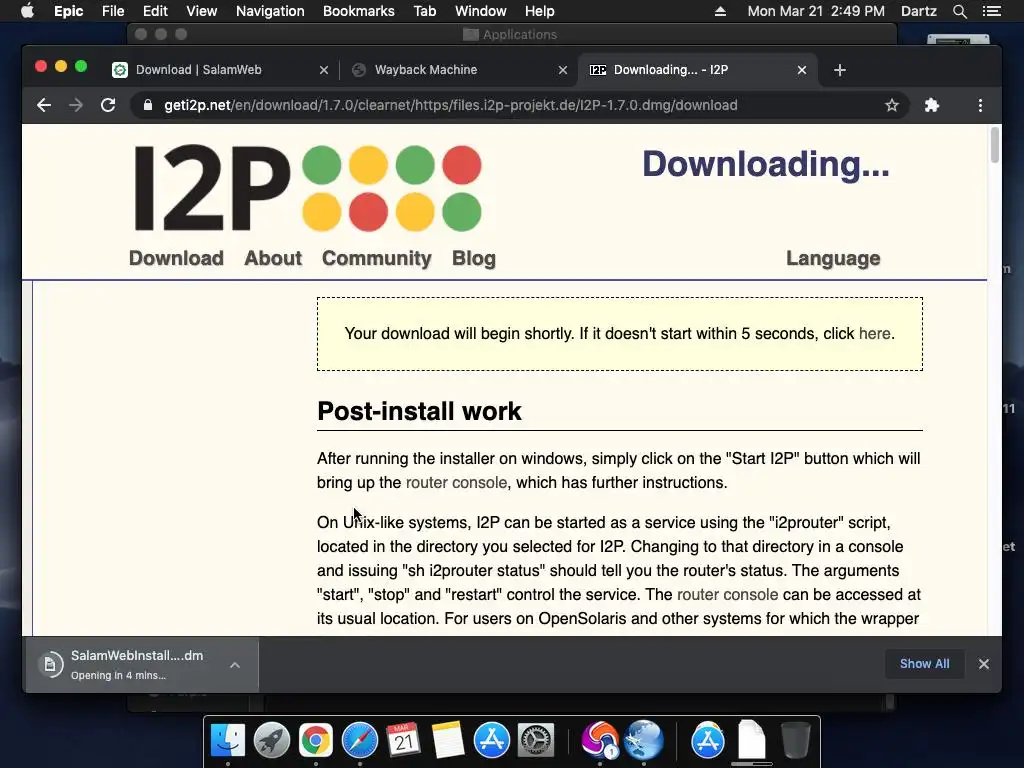This screenshot has width=1024, height=768.
Task: Open the Trash in the Dock
Action: [795, 740]
